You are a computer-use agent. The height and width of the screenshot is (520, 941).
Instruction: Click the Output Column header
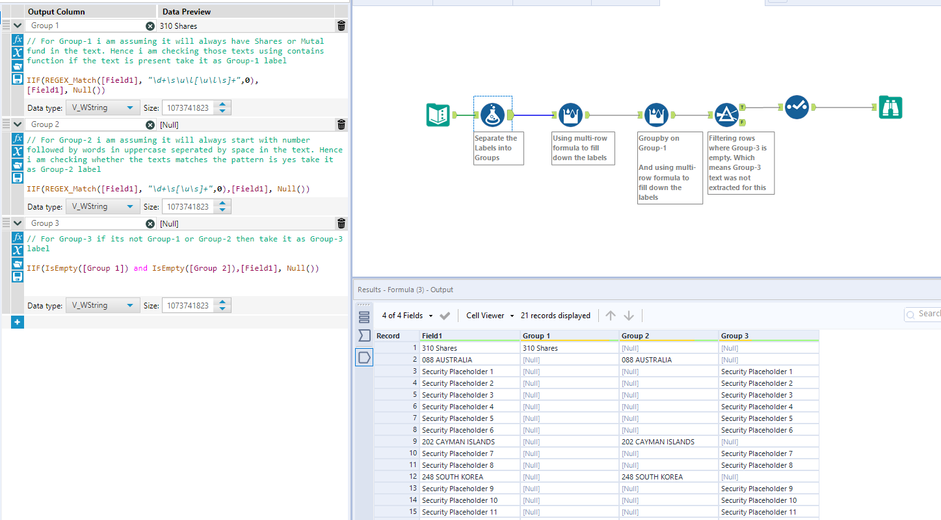56,11
